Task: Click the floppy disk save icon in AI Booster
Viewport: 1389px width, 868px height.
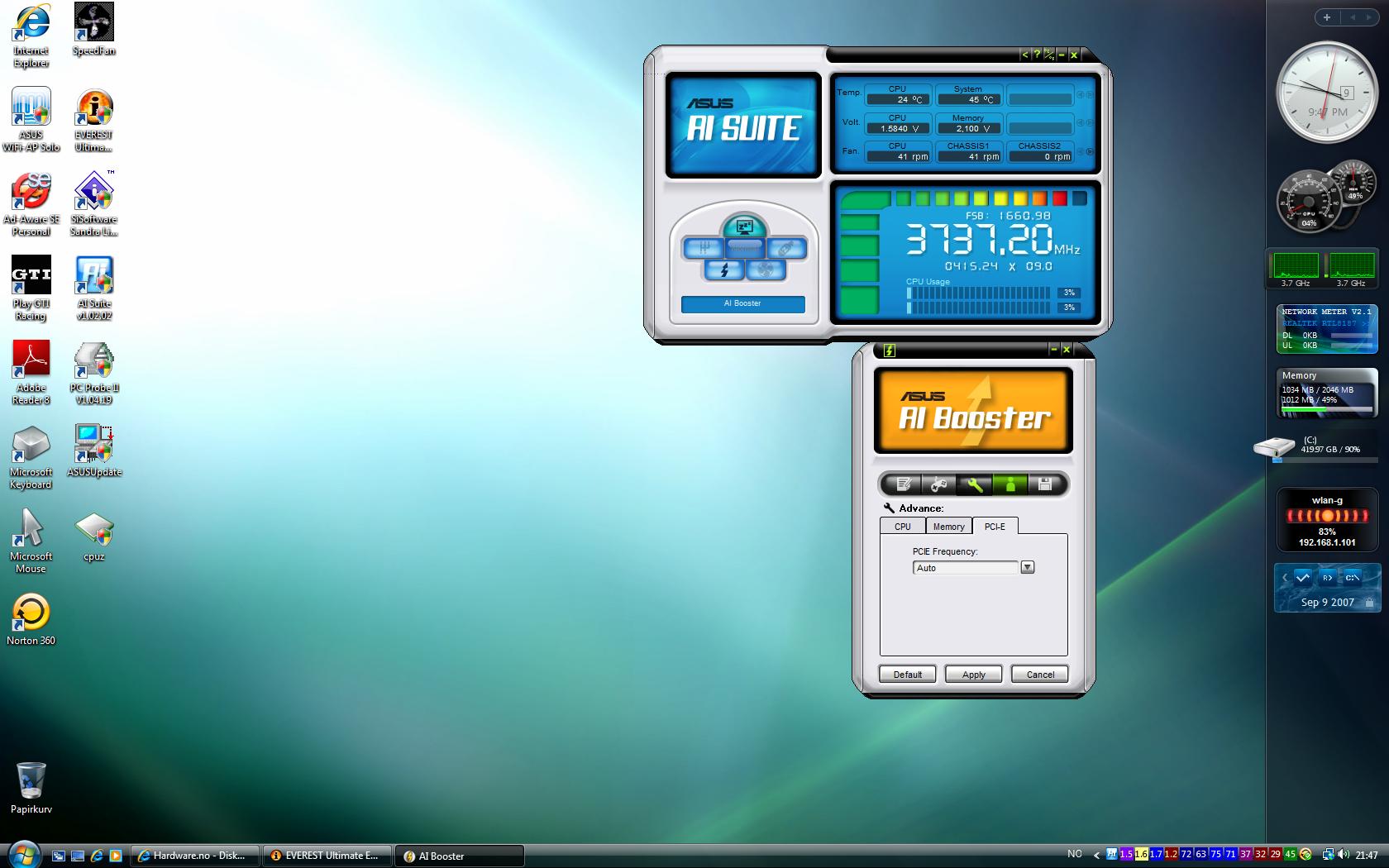Action: coord(1045,485)
